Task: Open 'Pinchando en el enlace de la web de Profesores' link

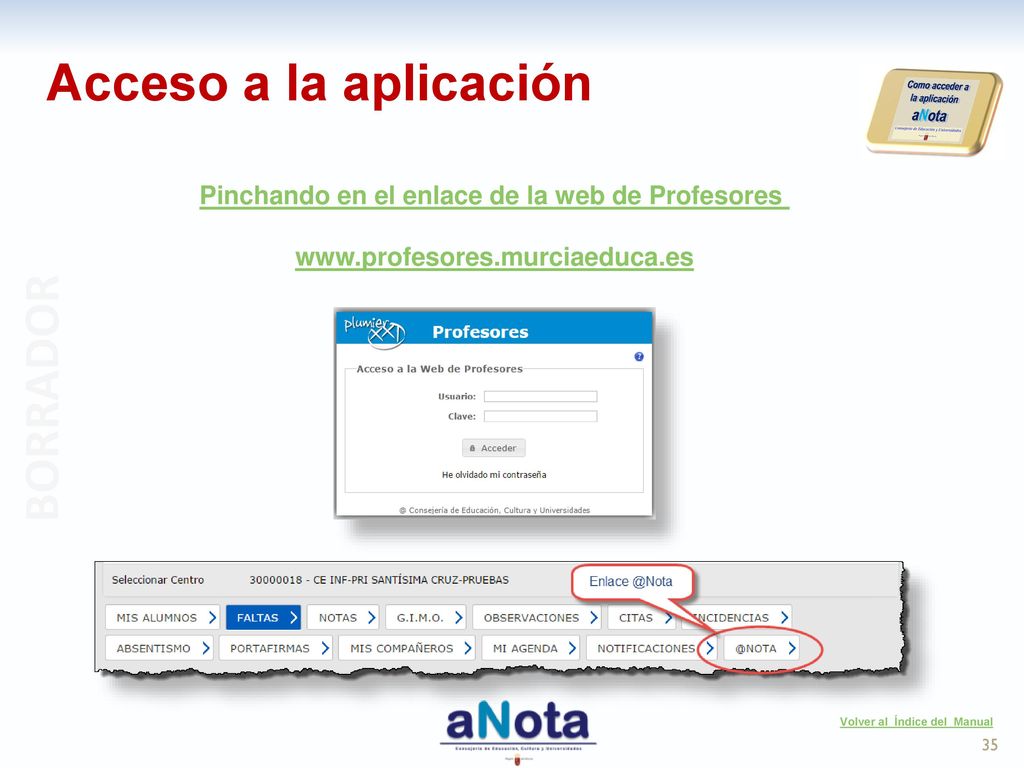Action: coord(494,195)
